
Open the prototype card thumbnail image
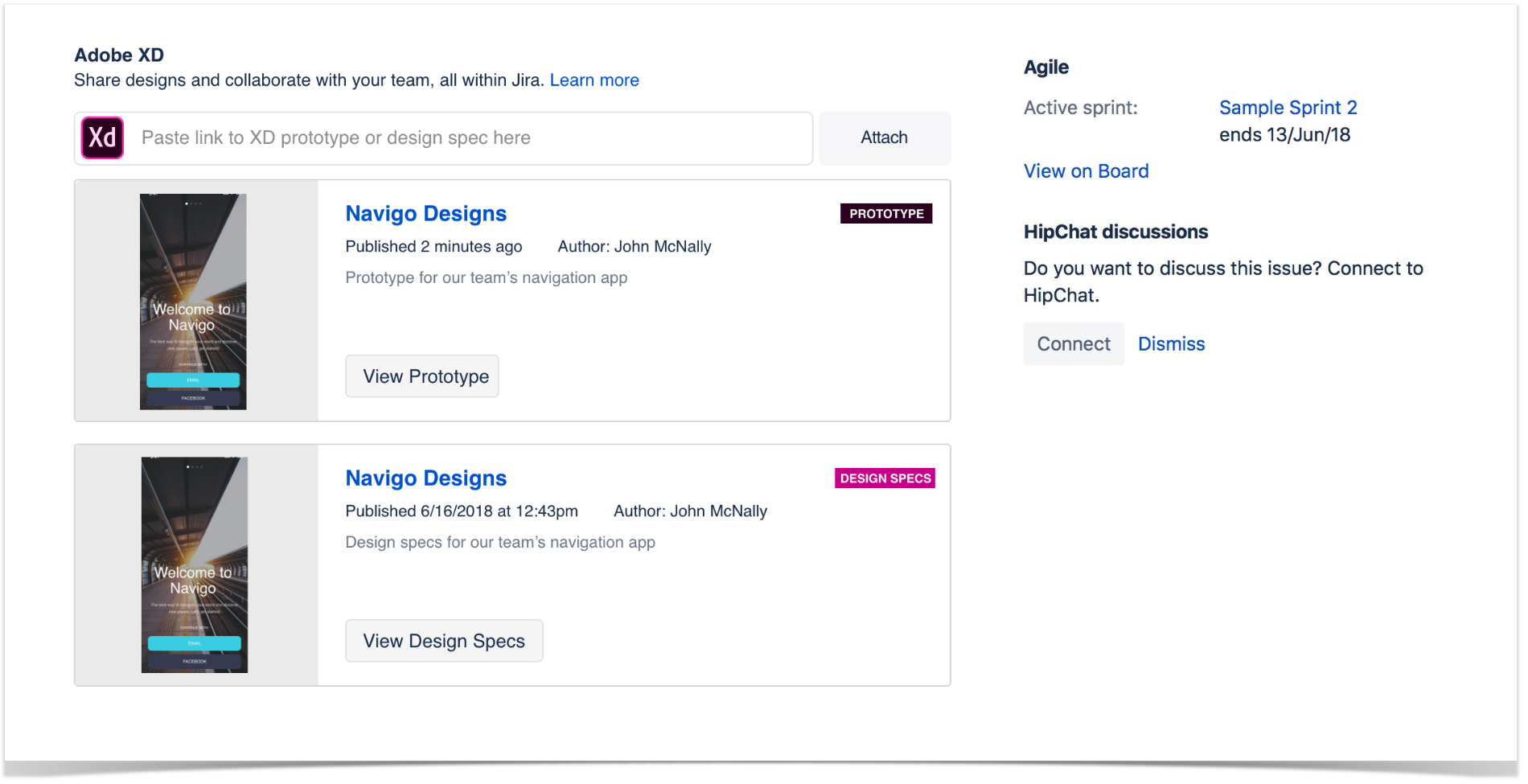[193, 302]
